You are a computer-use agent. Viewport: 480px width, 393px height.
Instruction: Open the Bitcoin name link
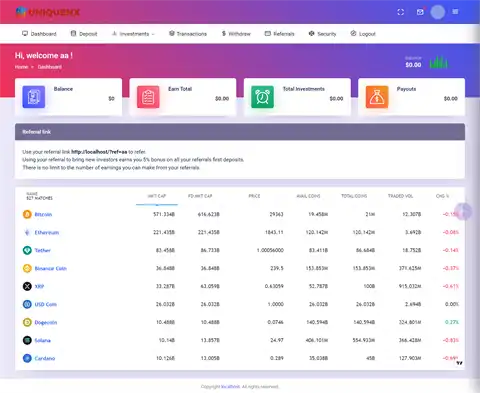point(43,214)
